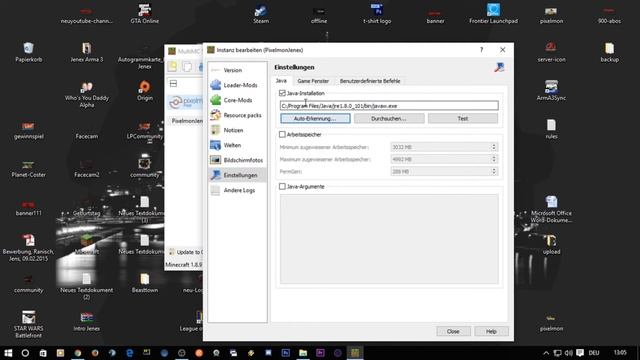Click the PermGen spinner arrows
The image size is (640, 360).
coord(494,171)
